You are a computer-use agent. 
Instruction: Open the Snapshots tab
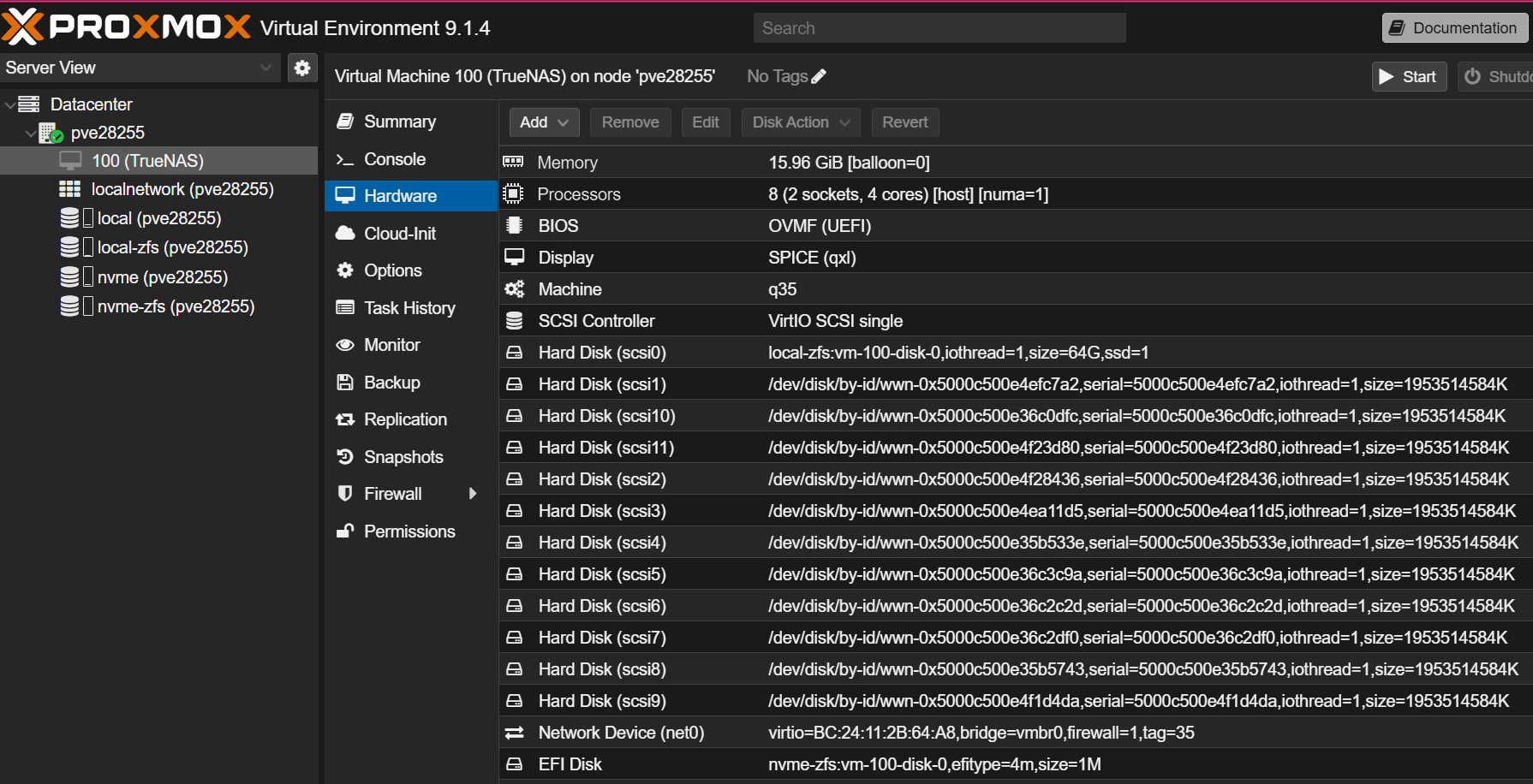[403, 457]
